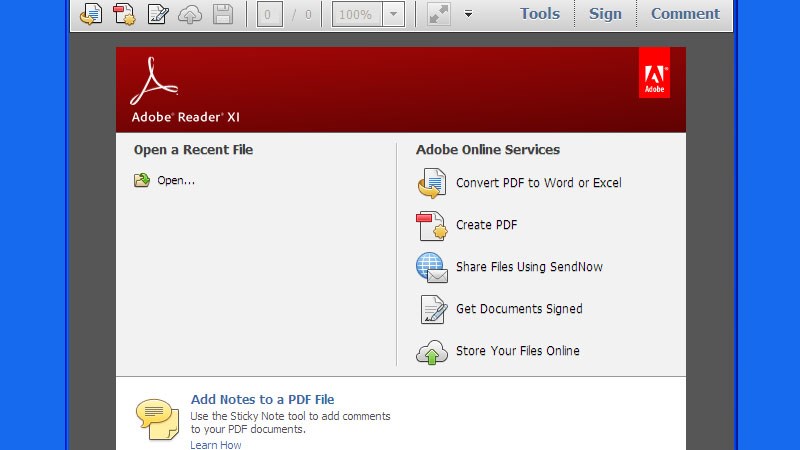This screenshot has height=450, width=800.
Task: Click the red Adobe logo badge
Action: (x=654, y=72)
